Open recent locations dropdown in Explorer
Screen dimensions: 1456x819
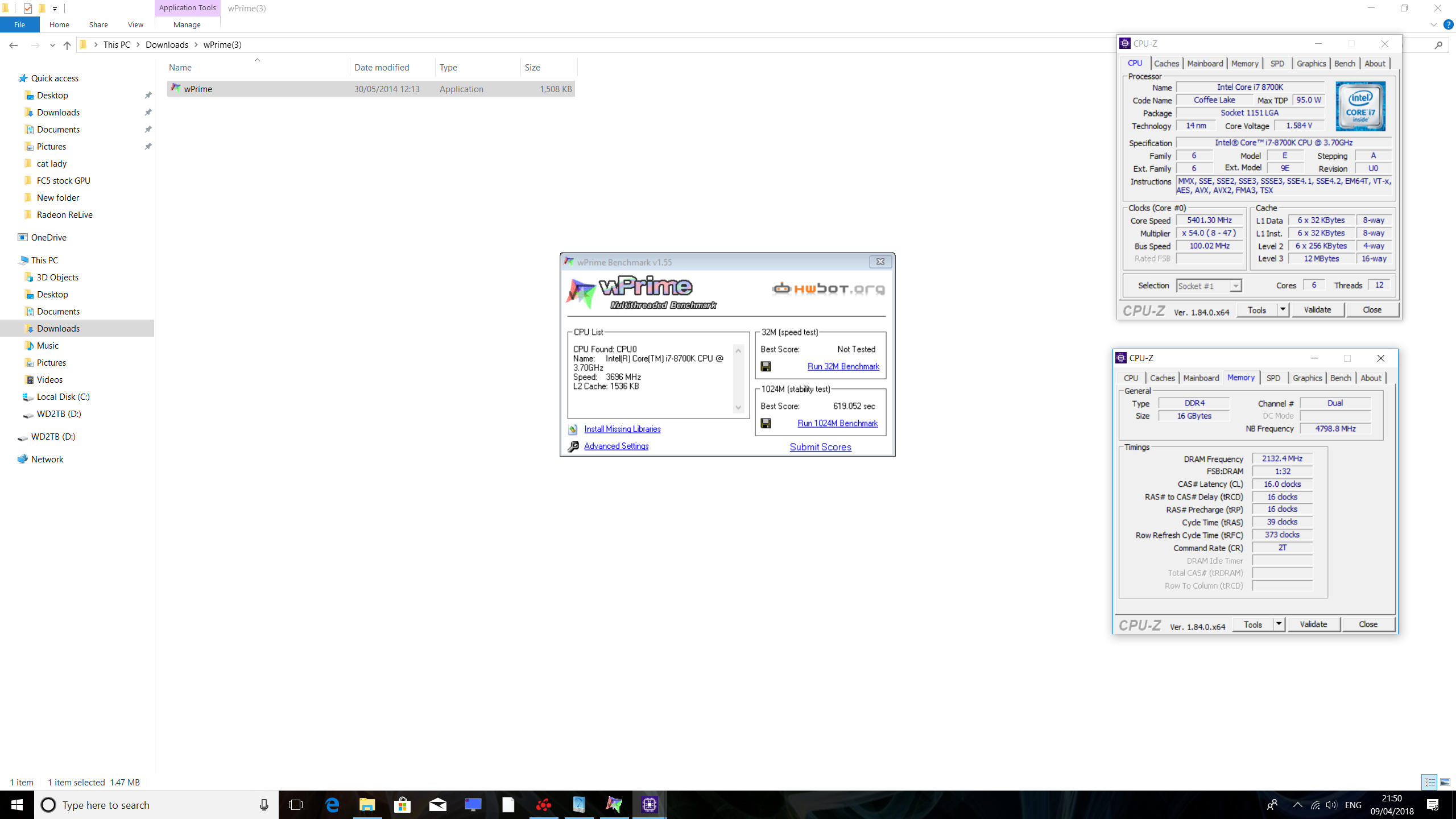(52, 45)
